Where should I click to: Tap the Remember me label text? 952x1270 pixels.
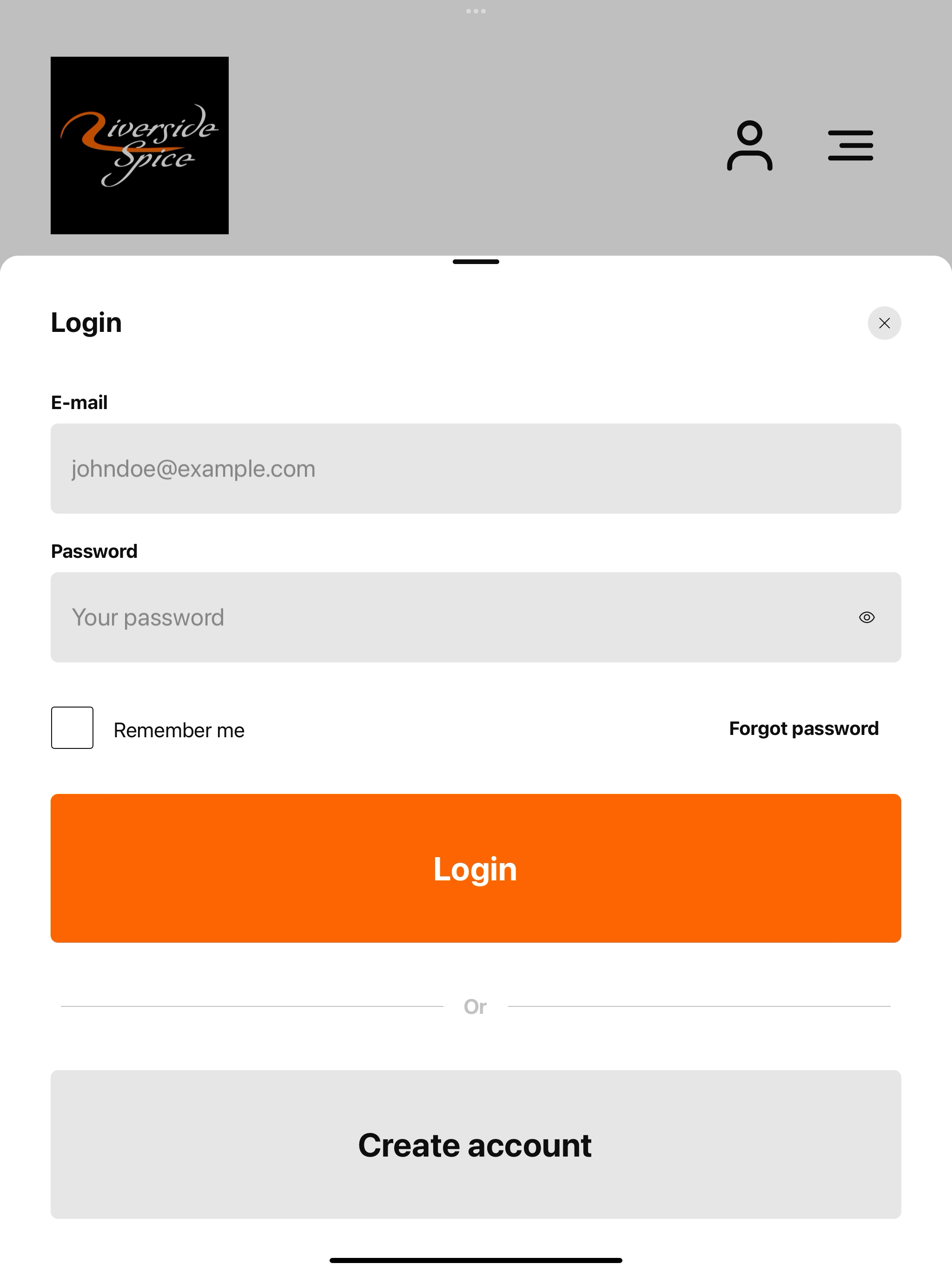pyautogui.click(x=179, y=730)
